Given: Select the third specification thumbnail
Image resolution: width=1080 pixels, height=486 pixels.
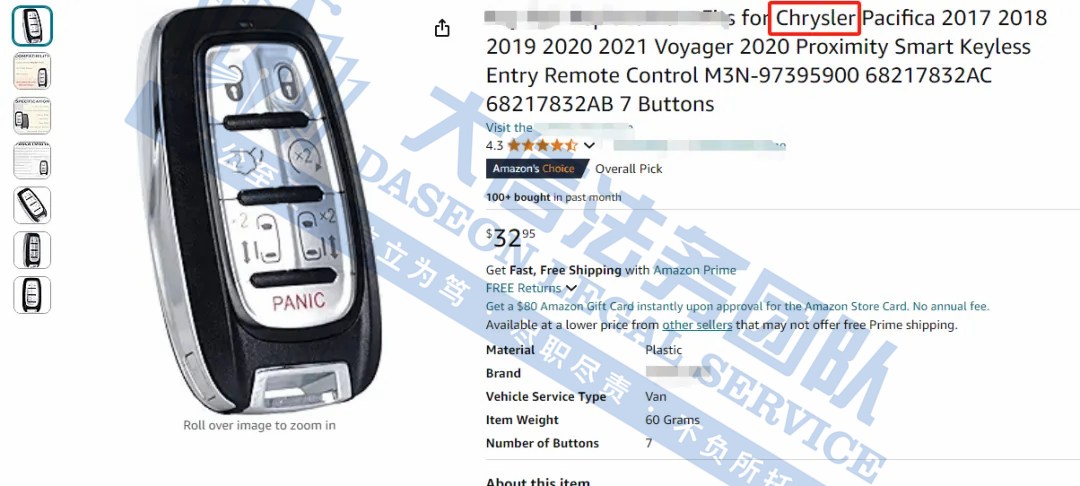Looking at the screenshot, I should (x=32, y=116).
